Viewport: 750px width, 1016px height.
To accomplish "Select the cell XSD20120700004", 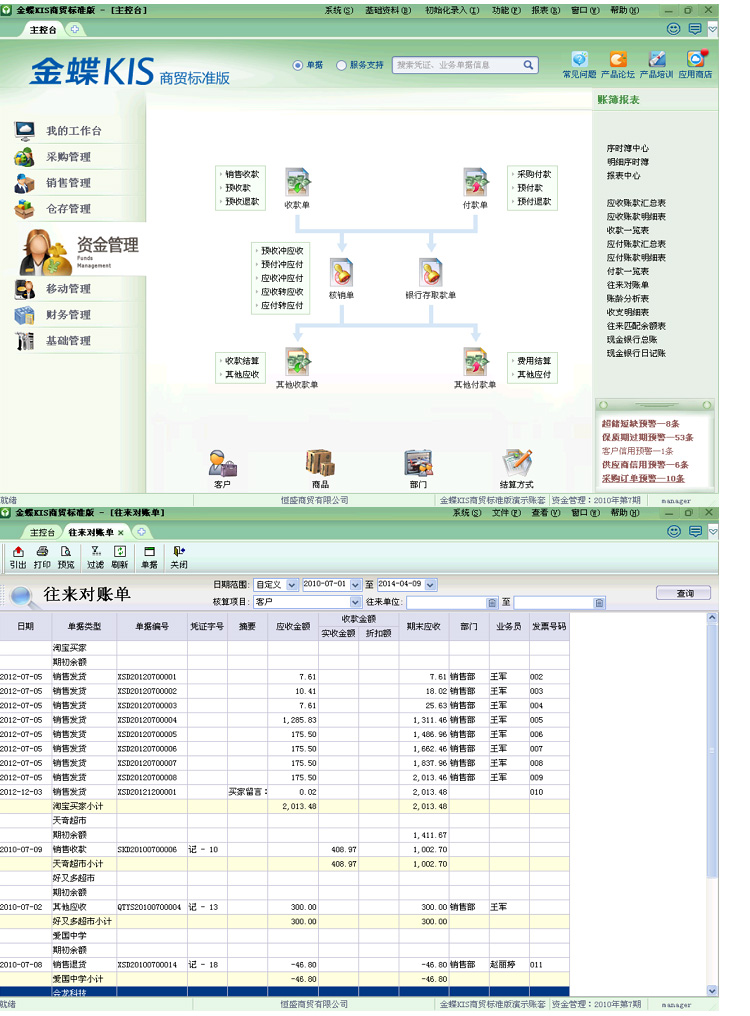I will click(152, 720).
